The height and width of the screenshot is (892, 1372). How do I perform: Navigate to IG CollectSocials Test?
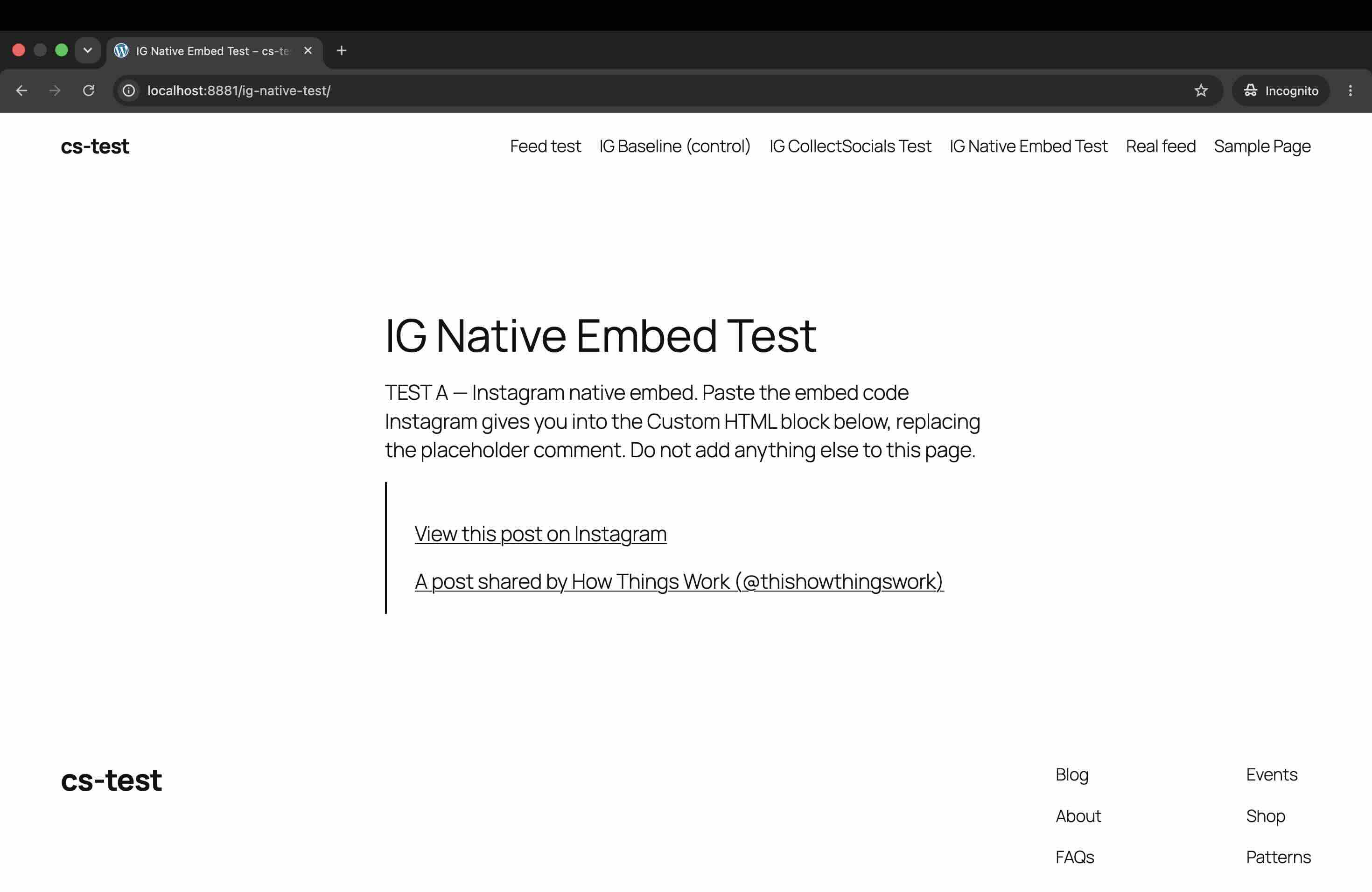(850, 146)
